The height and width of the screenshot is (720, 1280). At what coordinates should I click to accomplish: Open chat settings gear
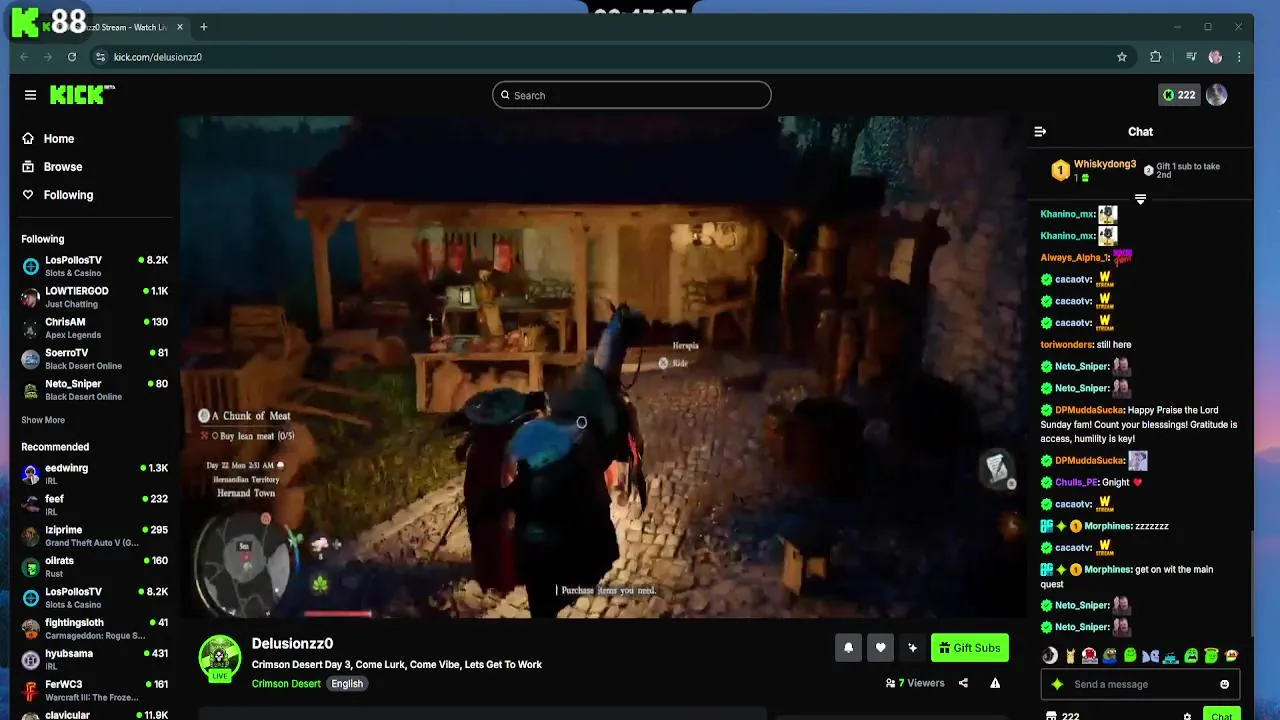click(1187, 716)
